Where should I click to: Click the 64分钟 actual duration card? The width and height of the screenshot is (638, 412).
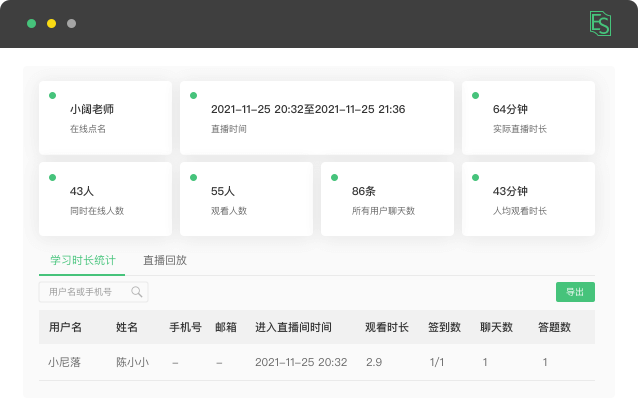[x=528, y=118]
